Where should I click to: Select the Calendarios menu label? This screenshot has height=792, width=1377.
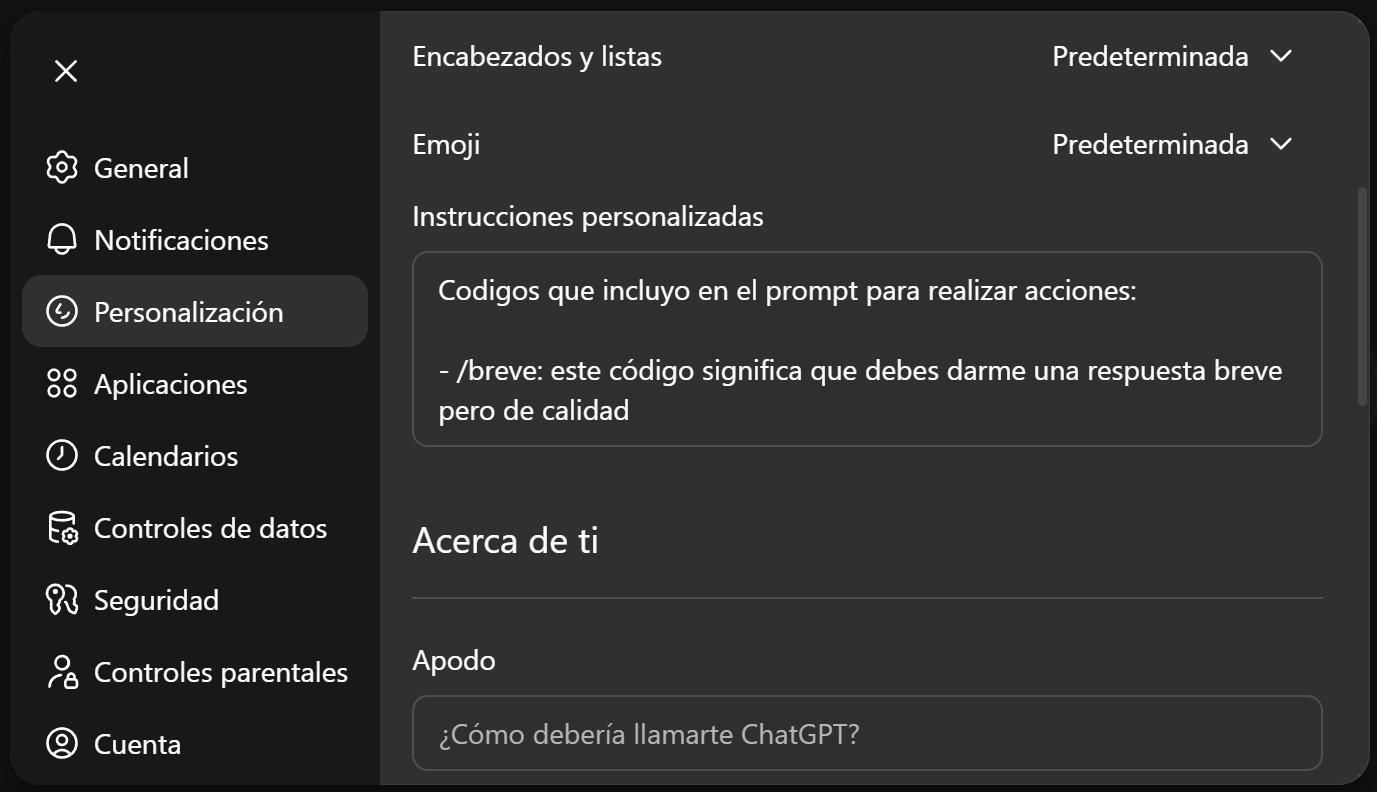166,456
